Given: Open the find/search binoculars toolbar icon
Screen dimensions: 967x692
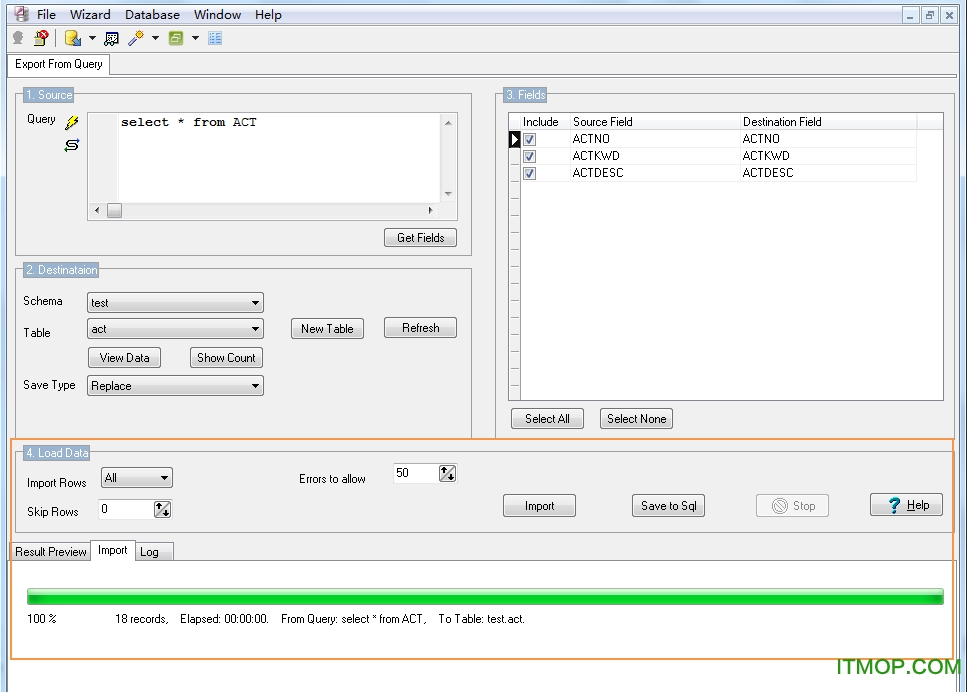Looking at the screenshot, I should tap(109, 36).
